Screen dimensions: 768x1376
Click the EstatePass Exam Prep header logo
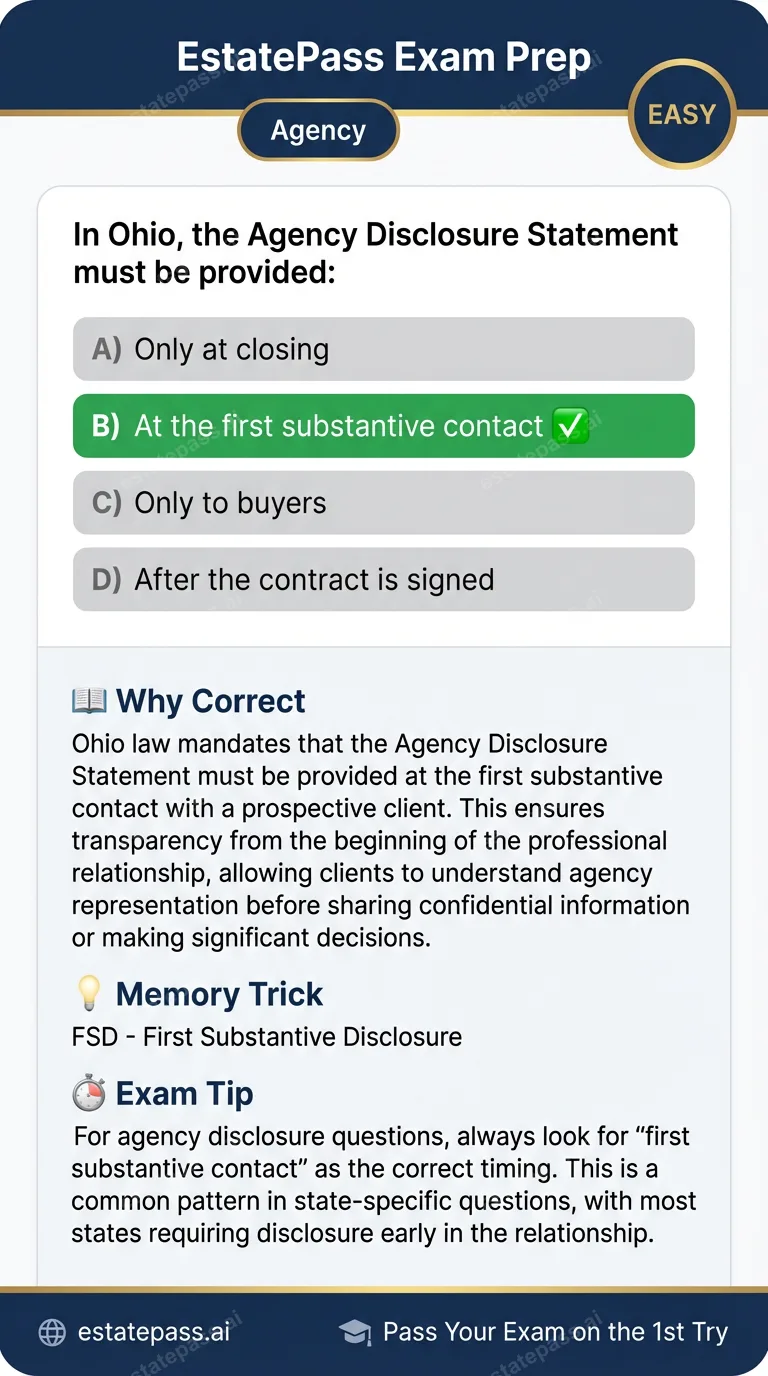pyautogui.click(x=383, y=56)
